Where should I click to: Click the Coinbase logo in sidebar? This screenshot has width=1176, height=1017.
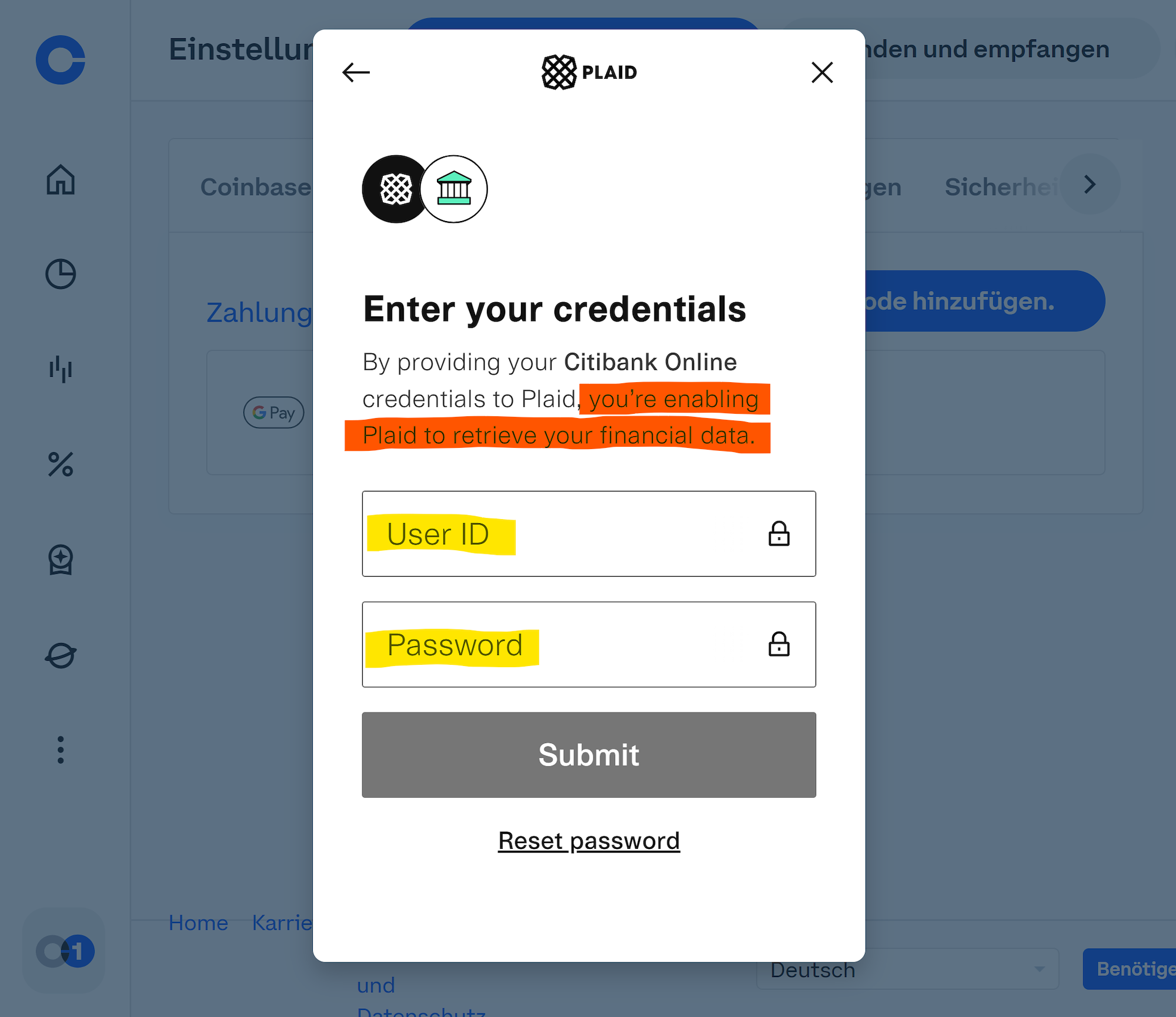coord(61,60)
